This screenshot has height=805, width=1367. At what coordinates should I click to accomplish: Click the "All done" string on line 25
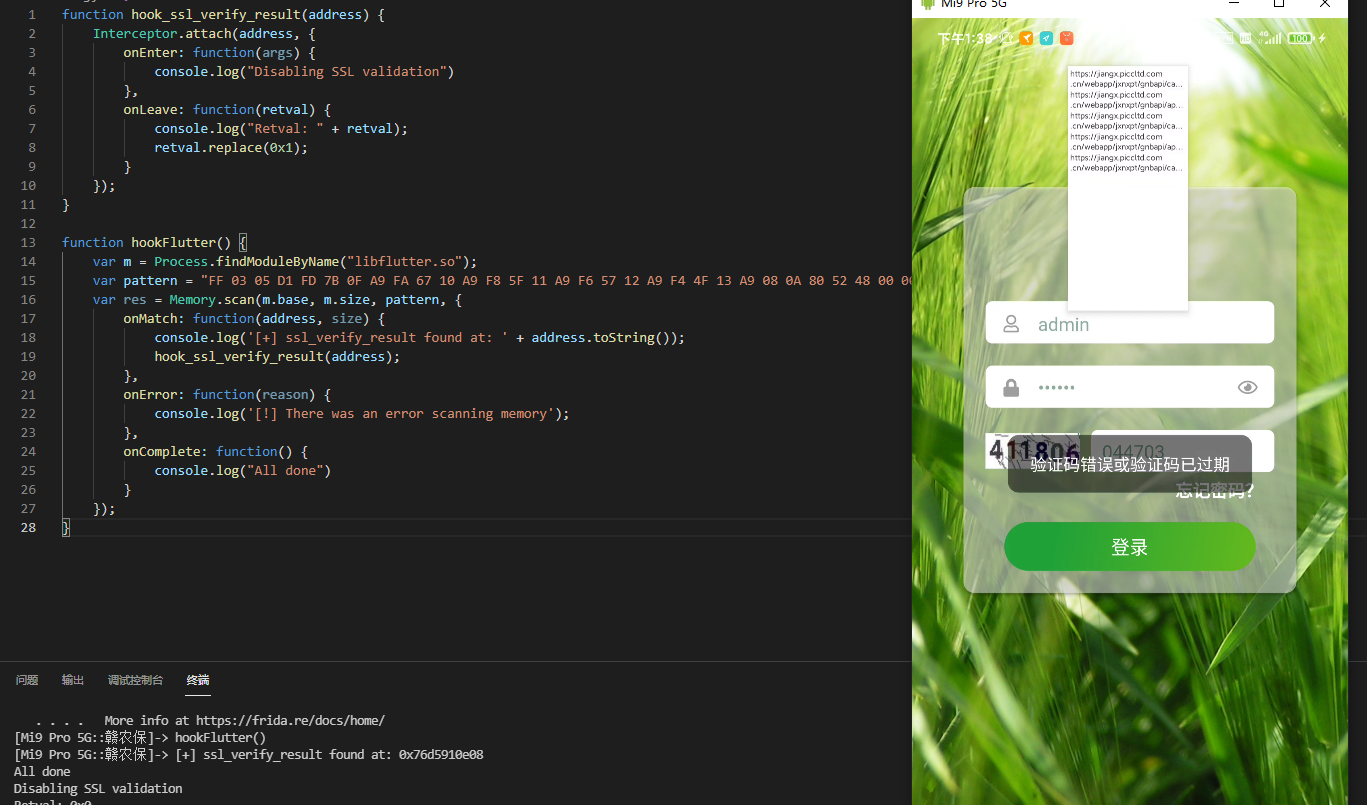285,470
